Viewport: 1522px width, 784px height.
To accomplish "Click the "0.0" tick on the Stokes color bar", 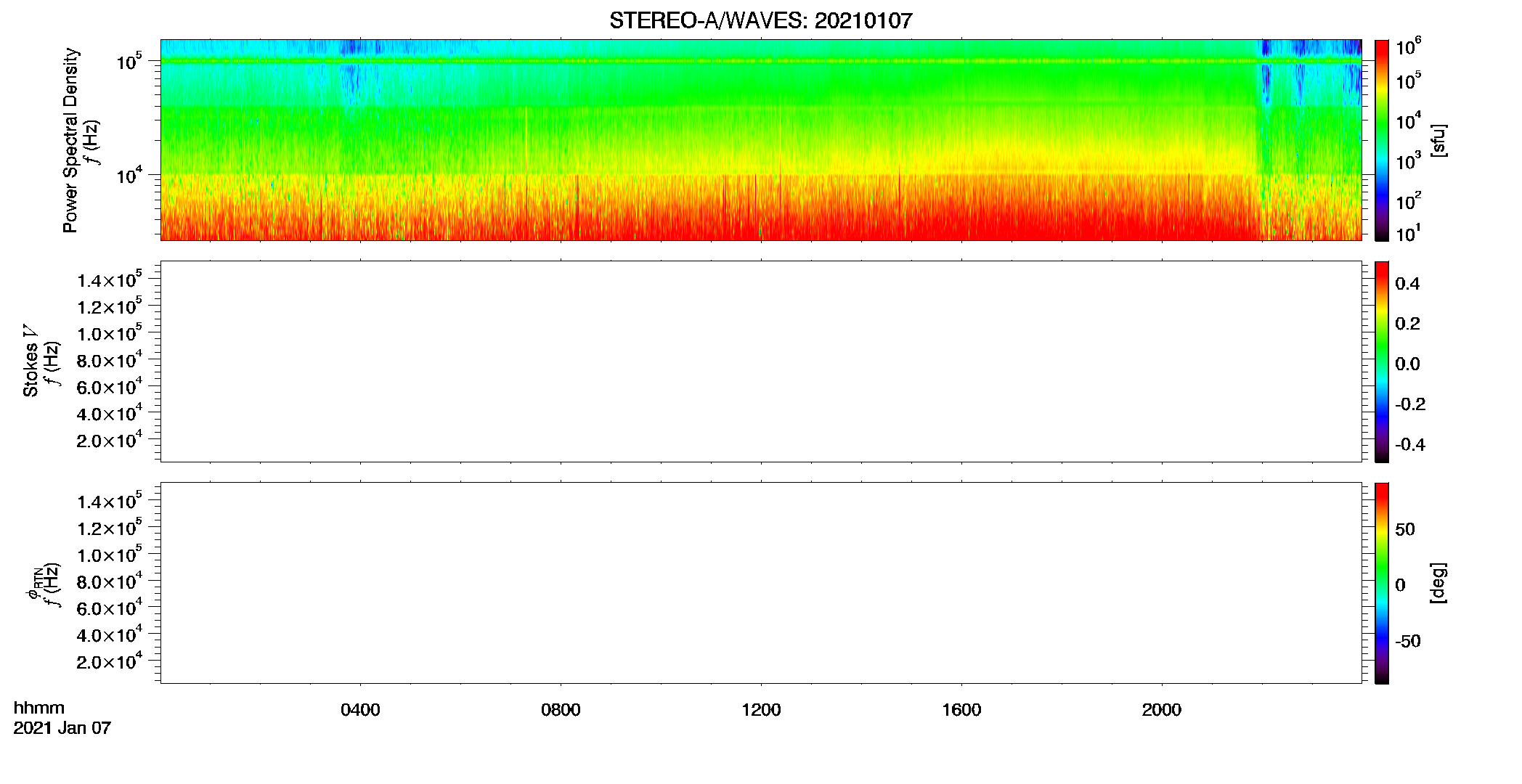I will (1407, 364).
